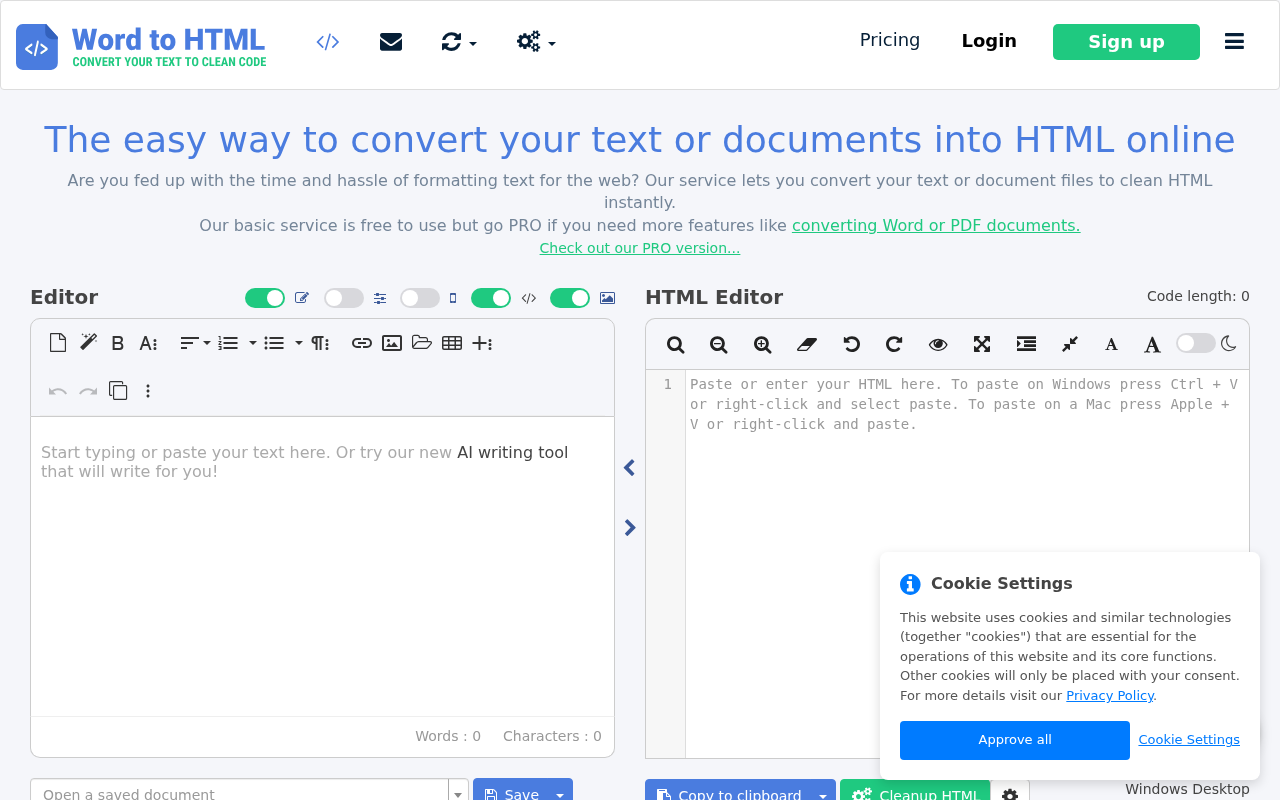Click the copy/select all icon in the Editor toolbar
Viewport: 1280px width, 800px height.
(118, 390)
